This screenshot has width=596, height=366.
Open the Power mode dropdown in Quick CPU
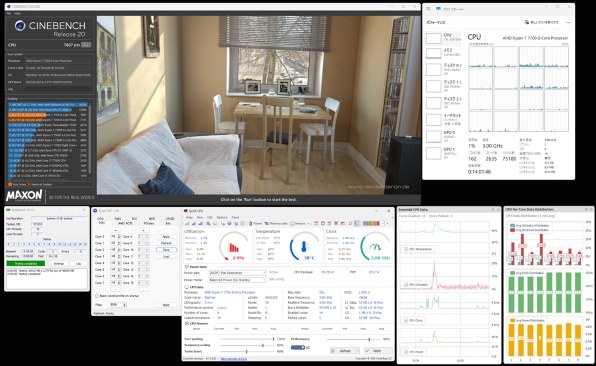point(238,280)
